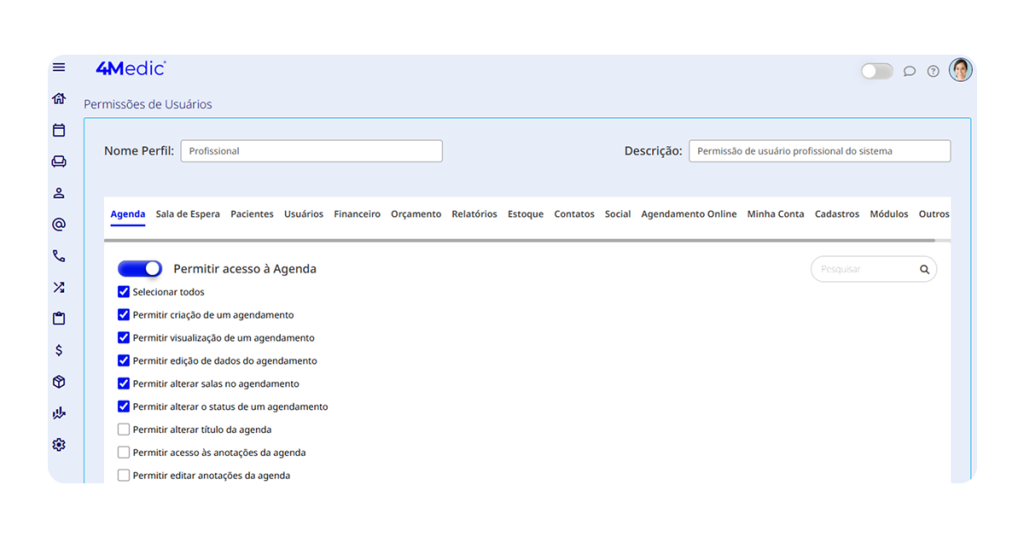1024x538 pixels.
Task: Open the calendar icon in the sidebar
Action: pyautogui.click(x=59, y=130)
